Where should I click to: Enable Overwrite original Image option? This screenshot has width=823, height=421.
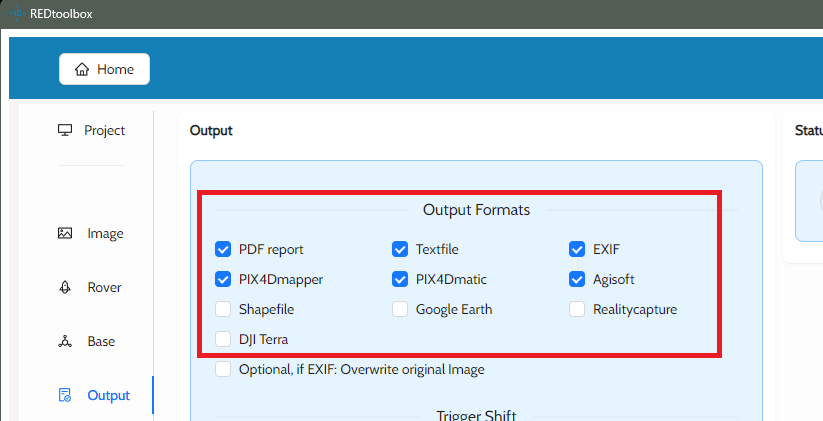pos(223,369)
